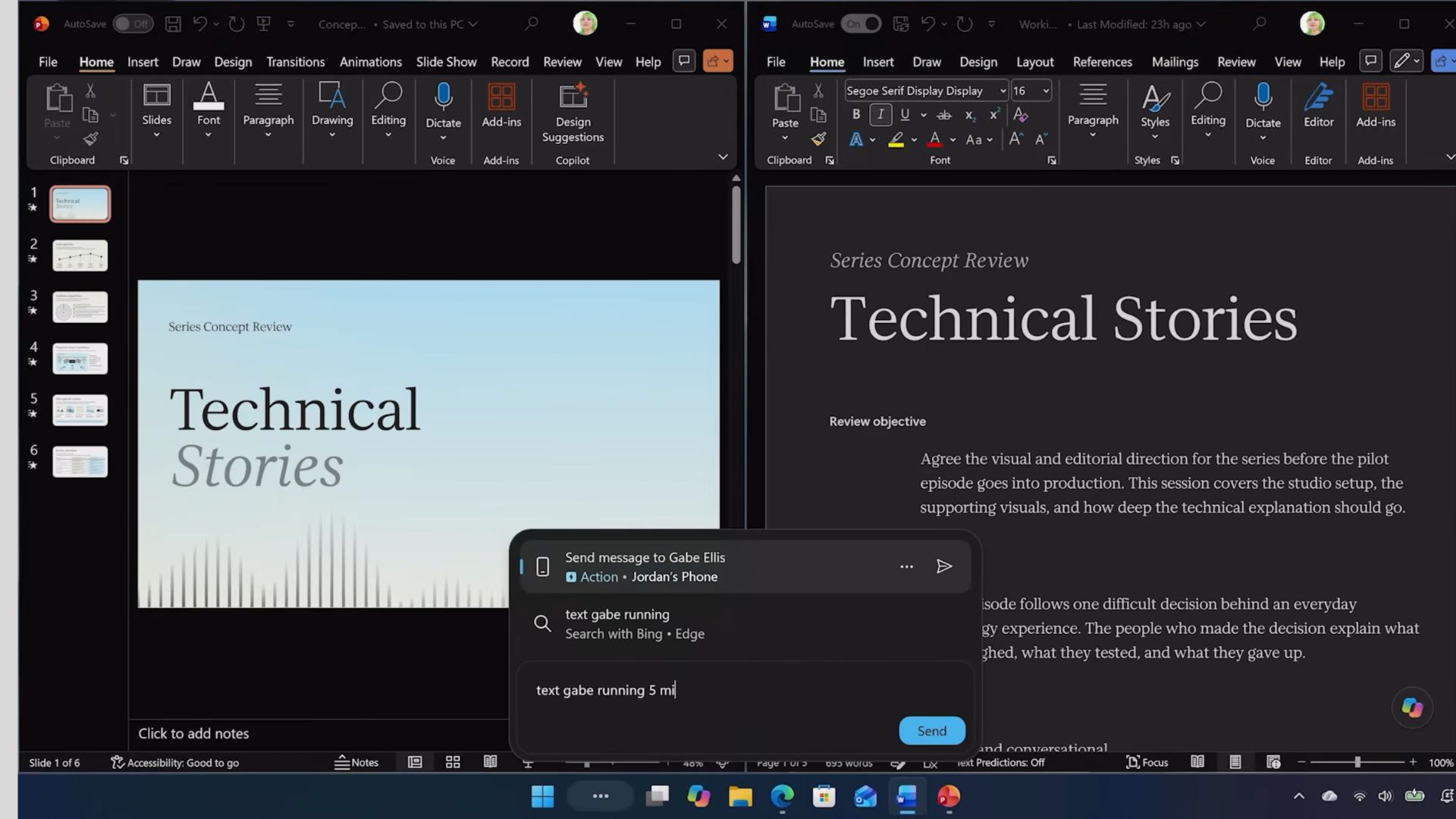Toggle AutoSave switch in Word
This screenshot has width=1456, height=819.
861,24
